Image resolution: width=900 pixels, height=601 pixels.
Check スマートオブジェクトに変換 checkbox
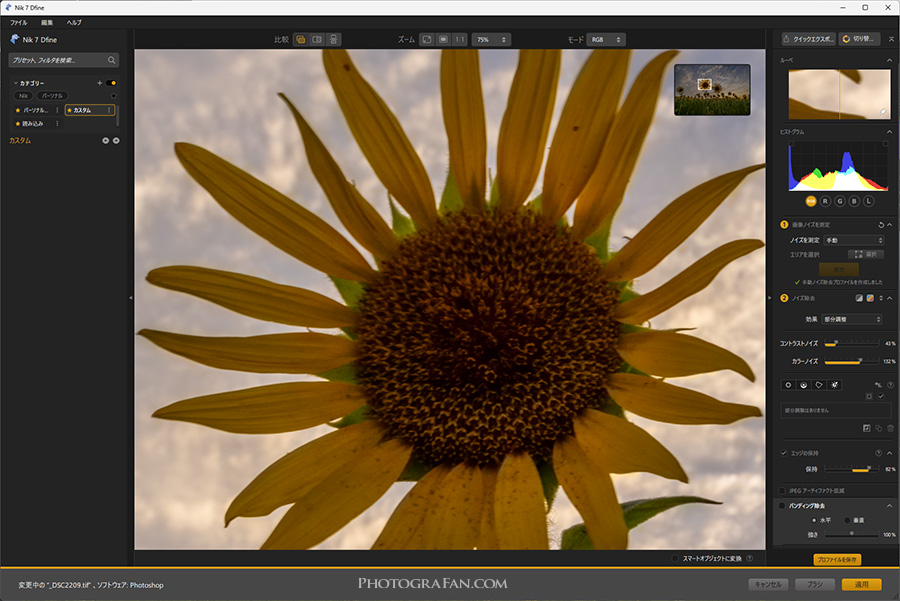(675, 558)
